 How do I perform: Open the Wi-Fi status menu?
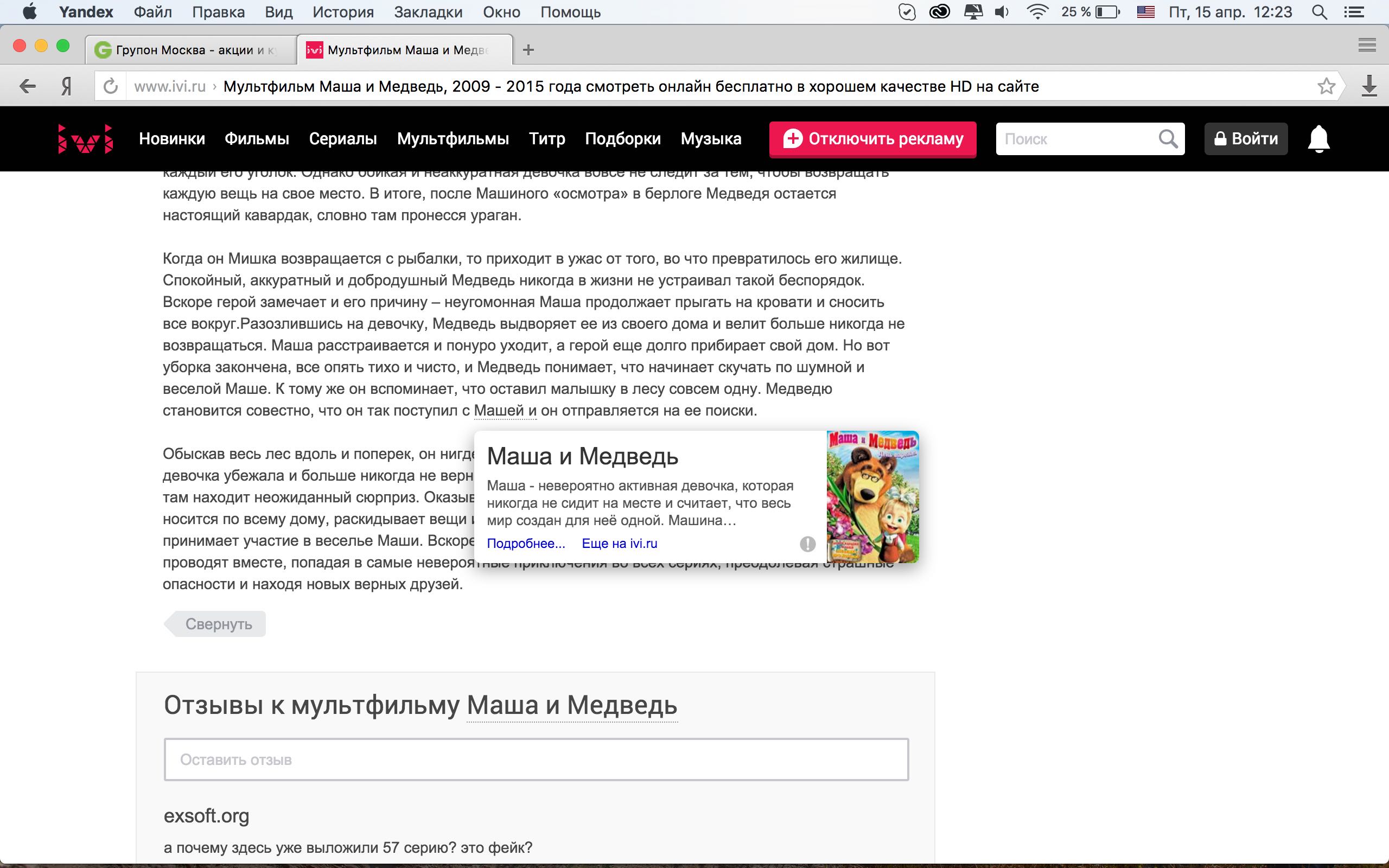click(1037, 12)
